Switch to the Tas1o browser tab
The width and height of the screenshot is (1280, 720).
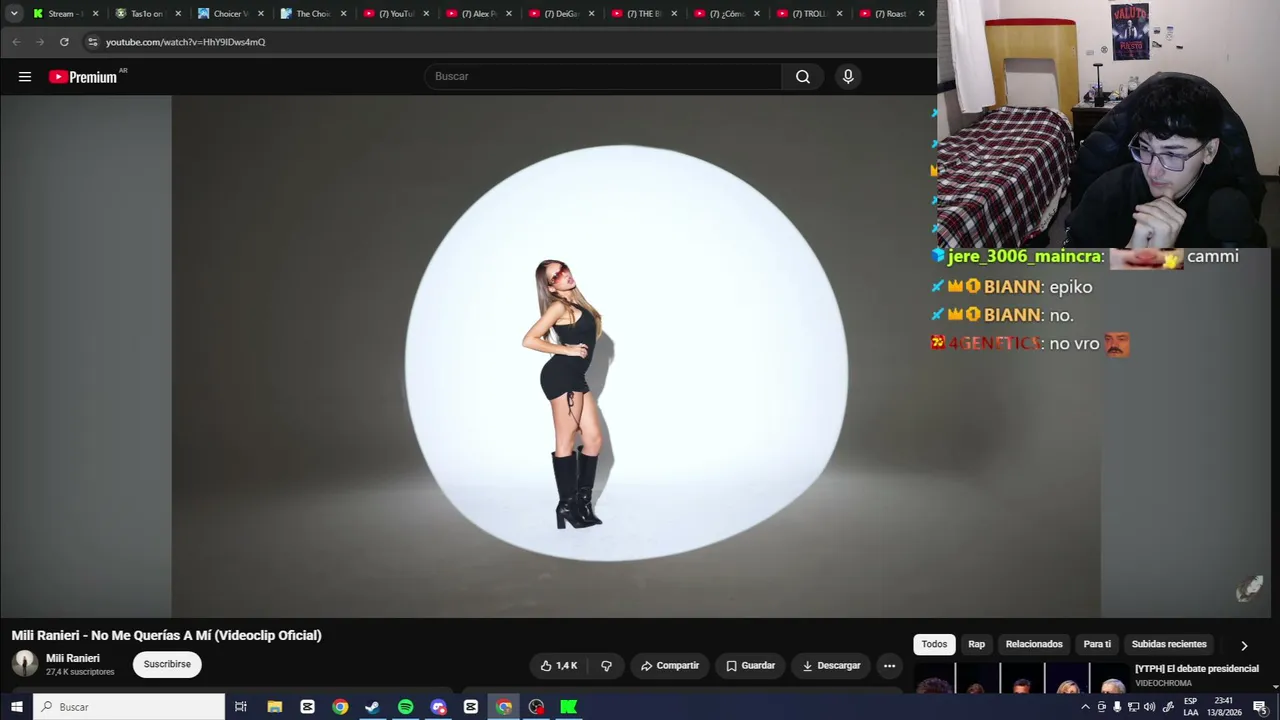click(146, 14)
